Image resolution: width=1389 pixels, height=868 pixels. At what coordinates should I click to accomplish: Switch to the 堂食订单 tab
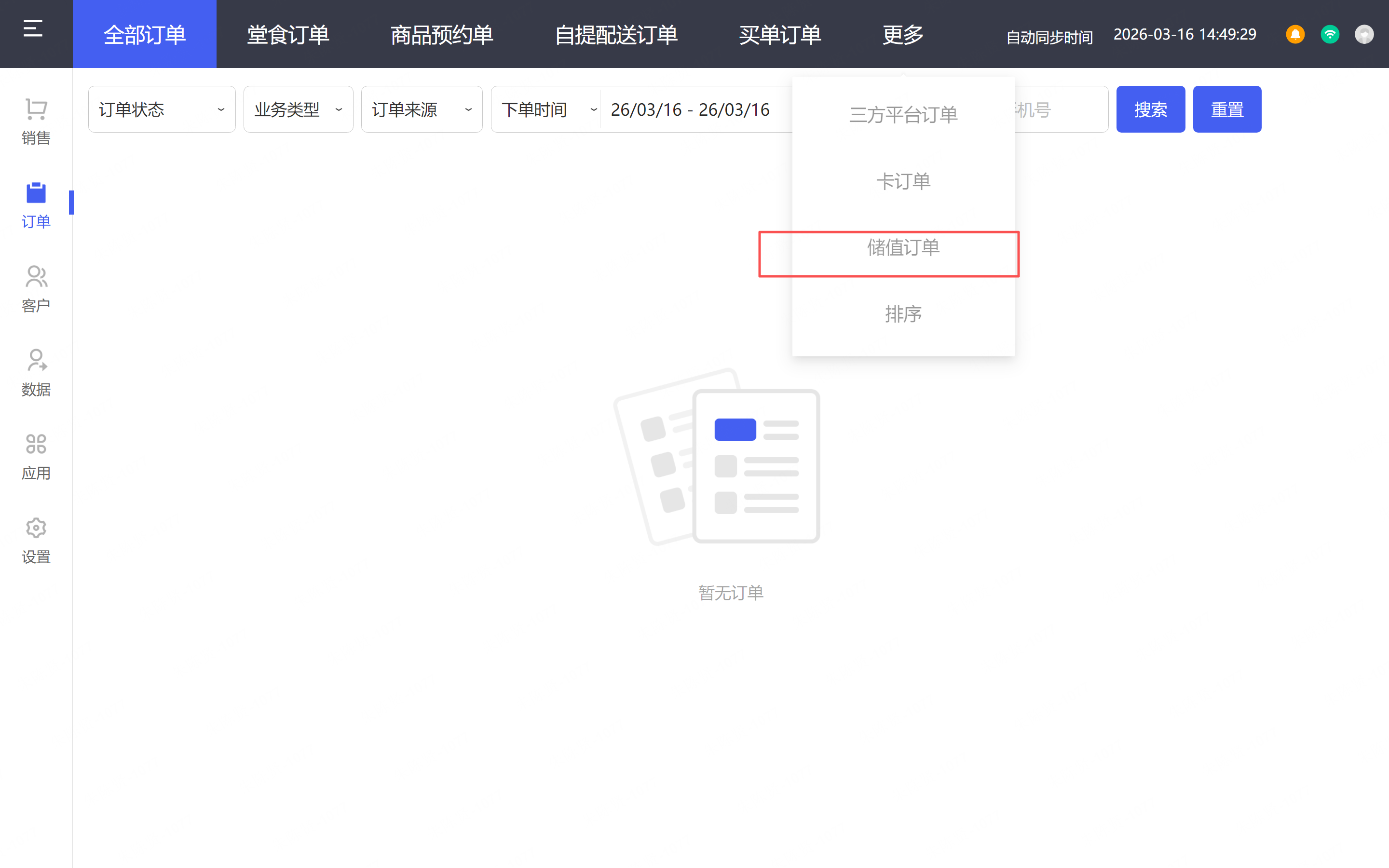coord(287,34)
